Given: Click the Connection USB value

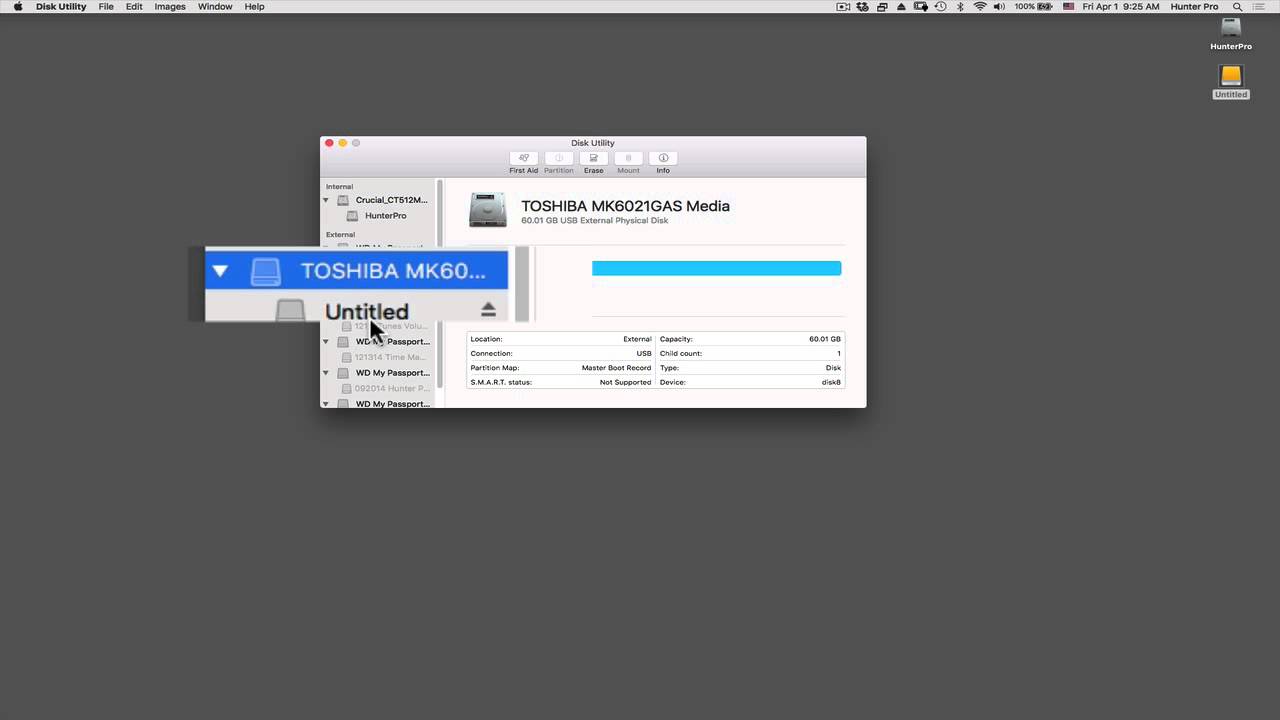Looking at the screenshot, I should 644,353.
